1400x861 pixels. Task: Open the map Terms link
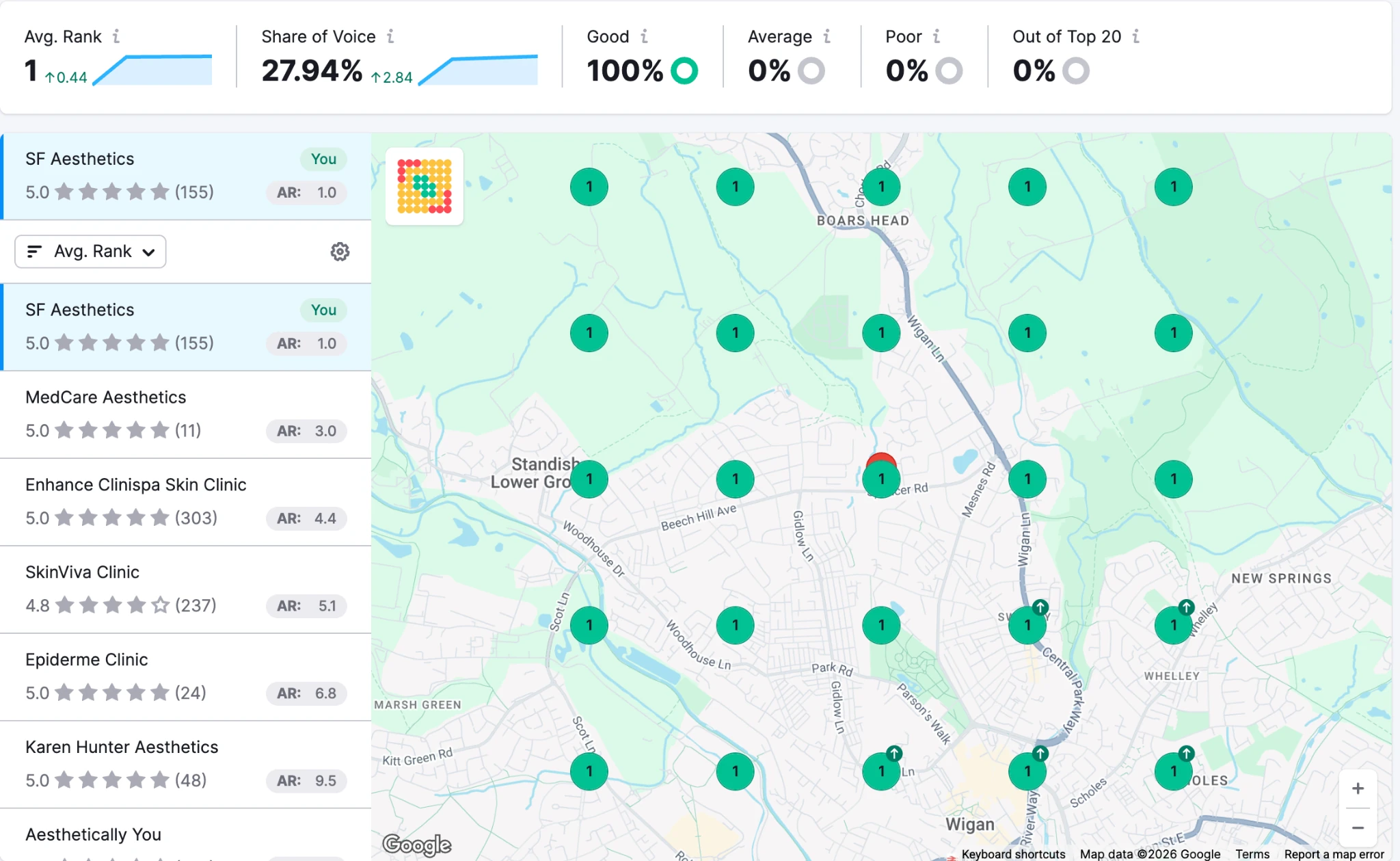click(1252, 853)
